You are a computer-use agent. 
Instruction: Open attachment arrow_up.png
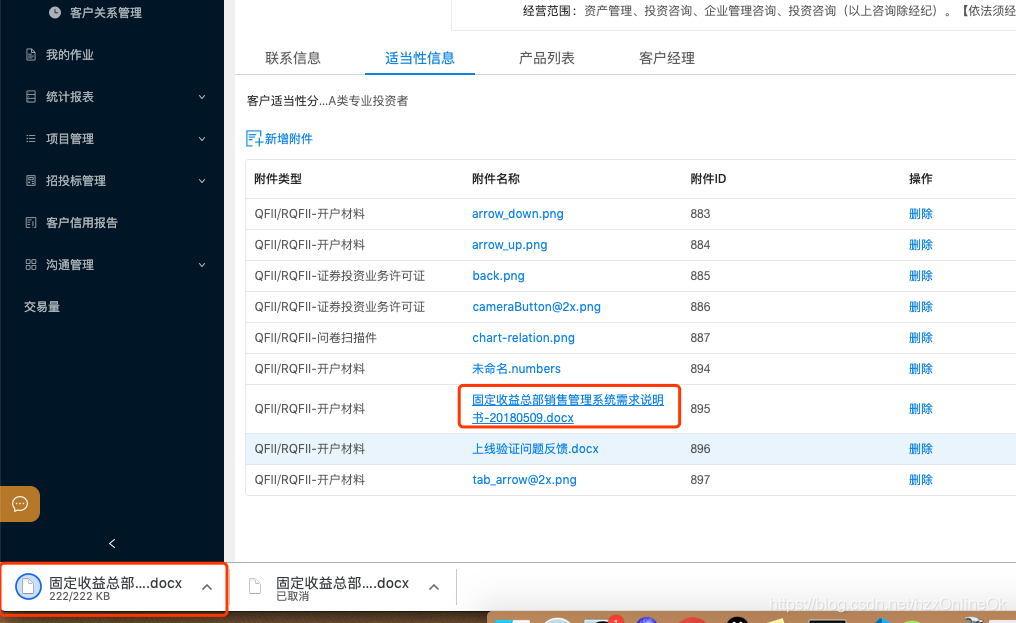pos(510,244)
